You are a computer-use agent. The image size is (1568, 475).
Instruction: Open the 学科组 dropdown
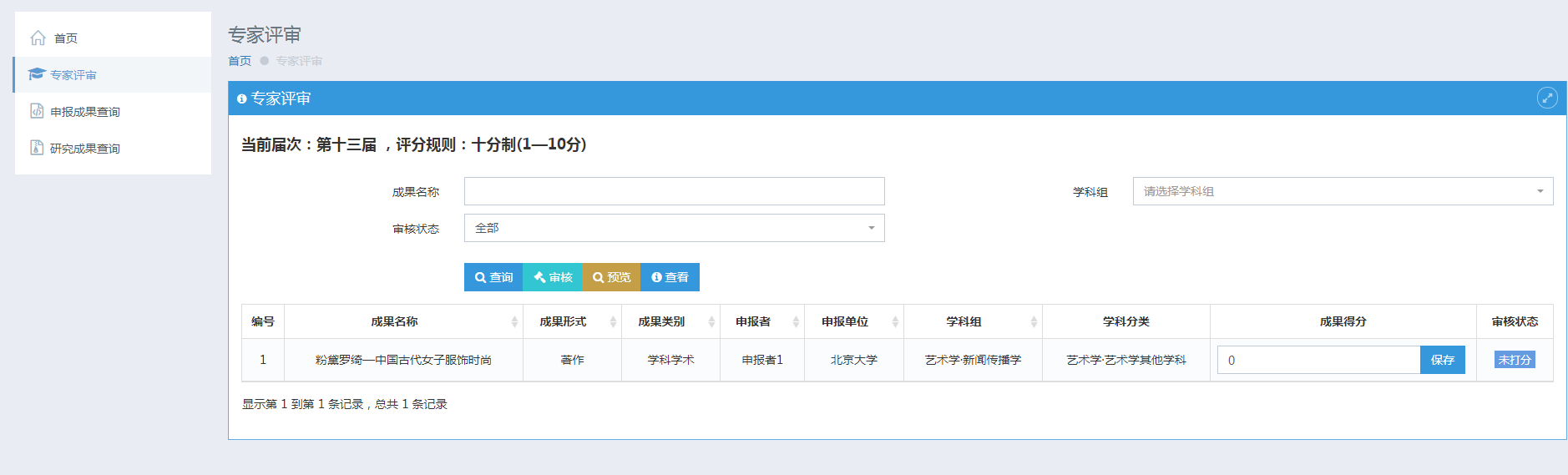point(1343,191)
